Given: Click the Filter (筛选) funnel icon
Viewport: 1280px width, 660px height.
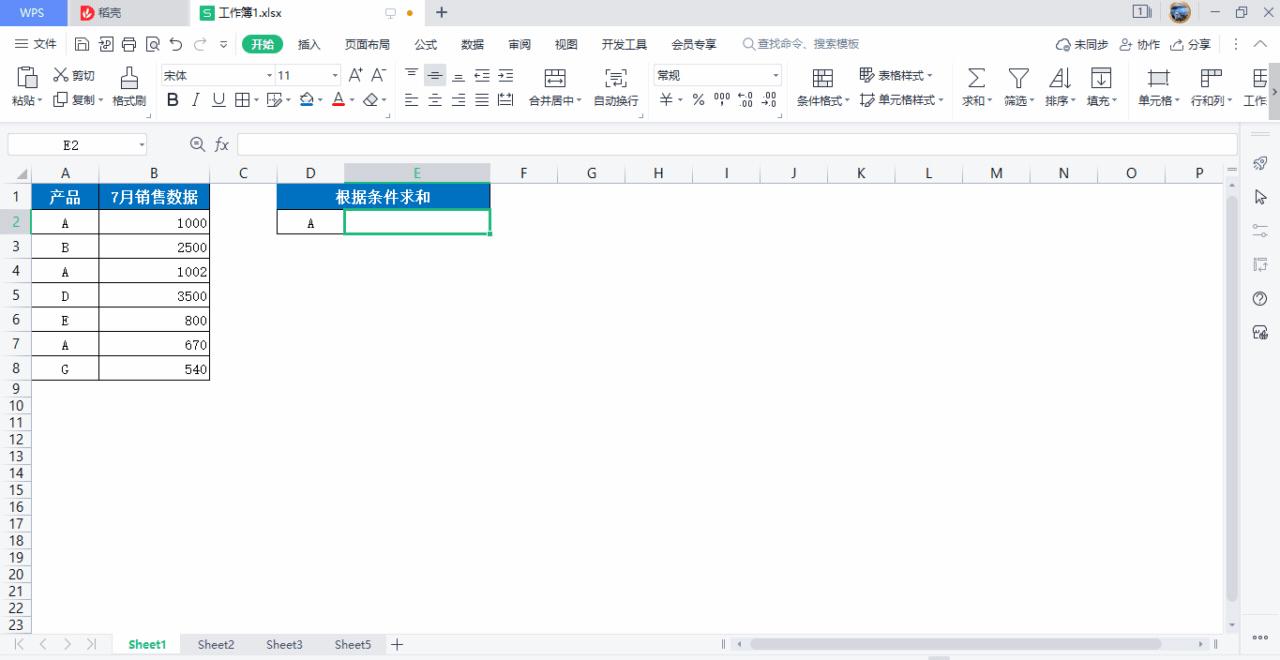Looking at the screenshot, I should pos(1018,78).
